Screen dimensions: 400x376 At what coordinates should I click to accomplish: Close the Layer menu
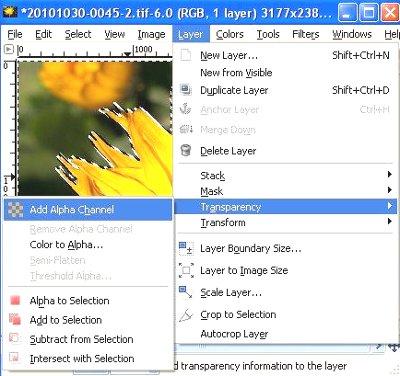pos(191,34)
